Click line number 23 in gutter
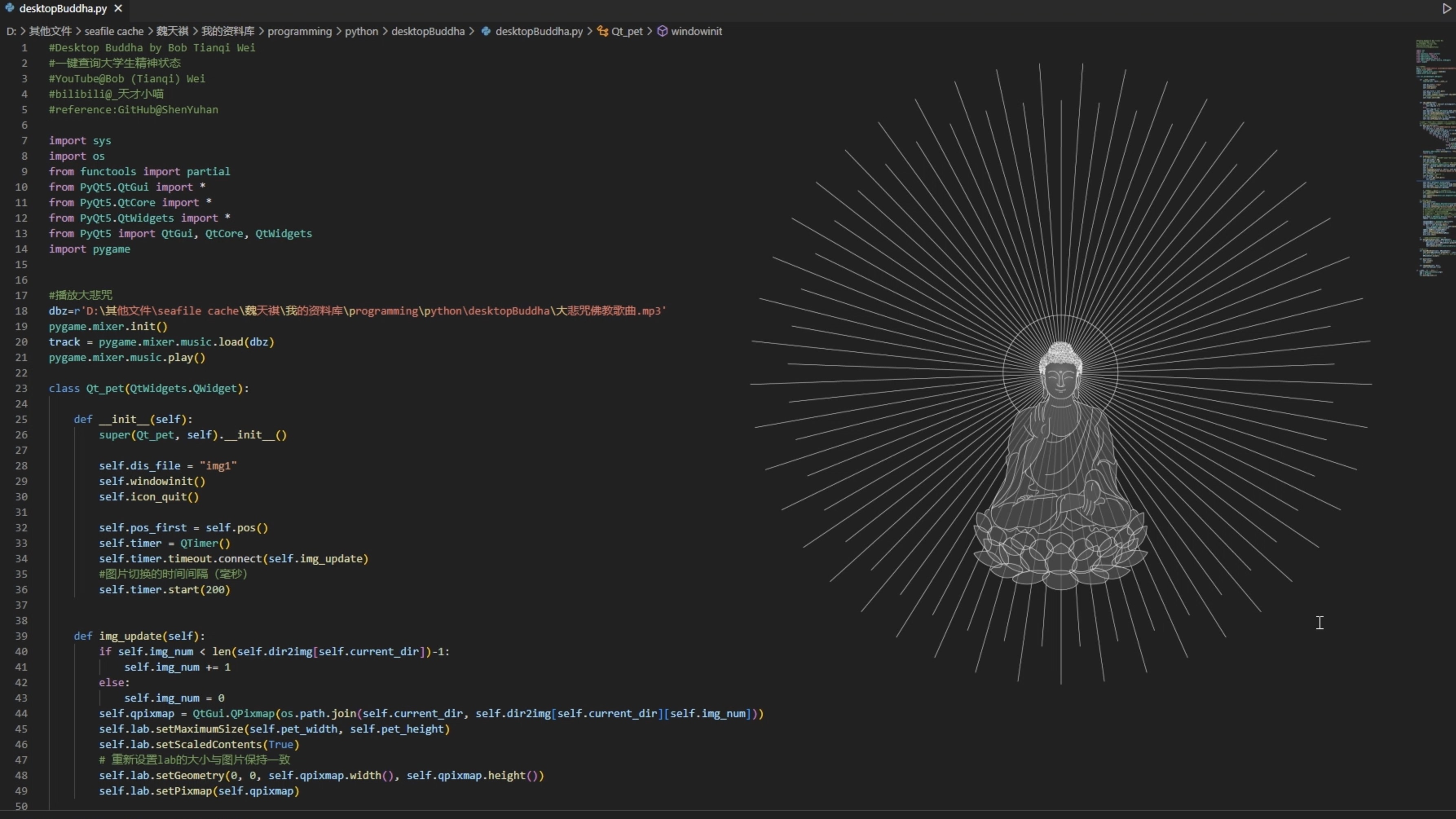Viewport: 1456px width, 819px height. point(22,388)
